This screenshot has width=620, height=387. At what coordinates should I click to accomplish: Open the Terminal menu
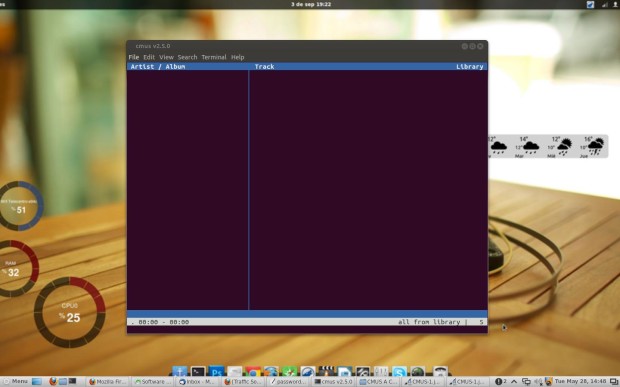[214, 57]
